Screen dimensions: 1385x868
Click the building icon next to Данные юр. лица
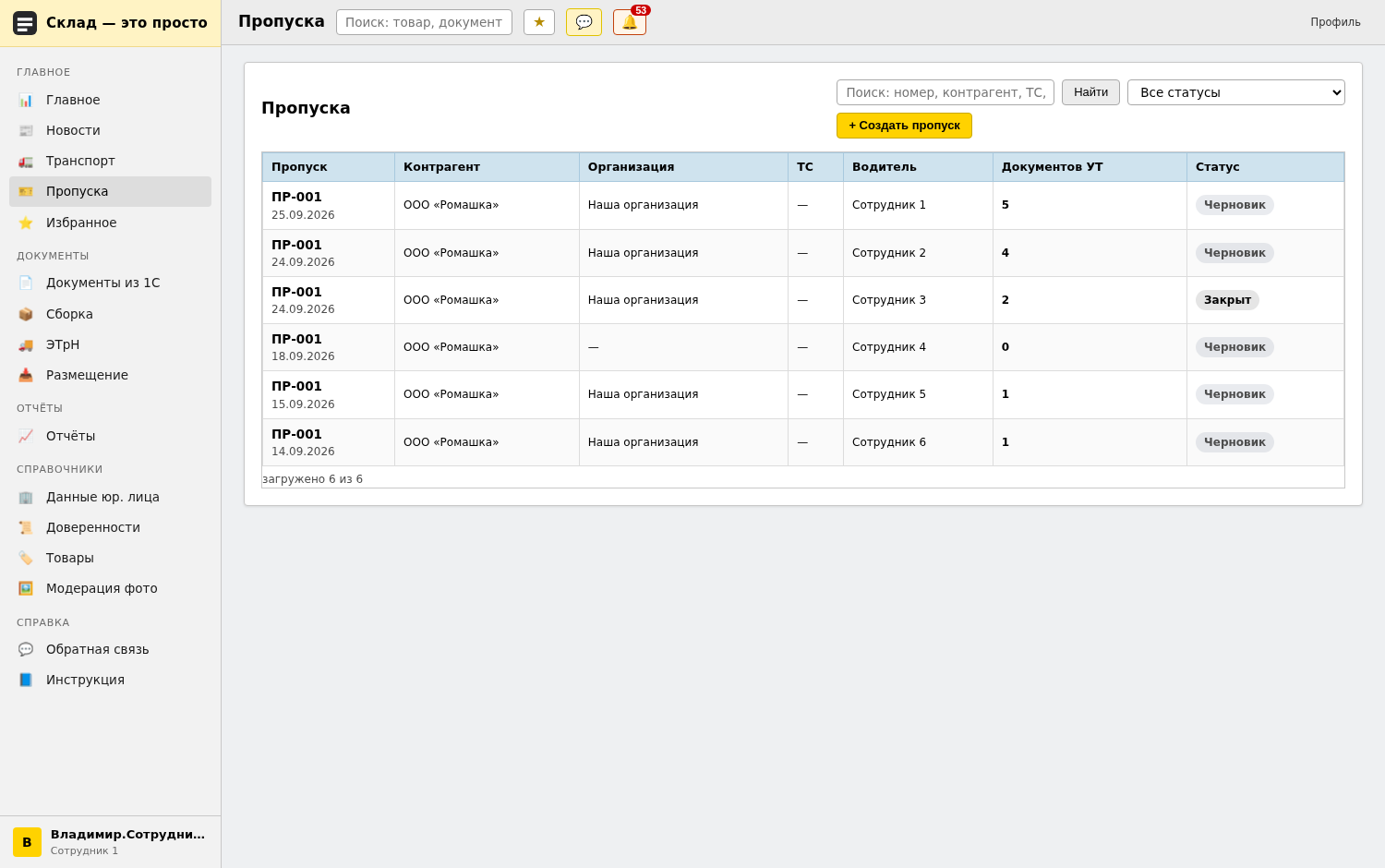pos(26,497)
